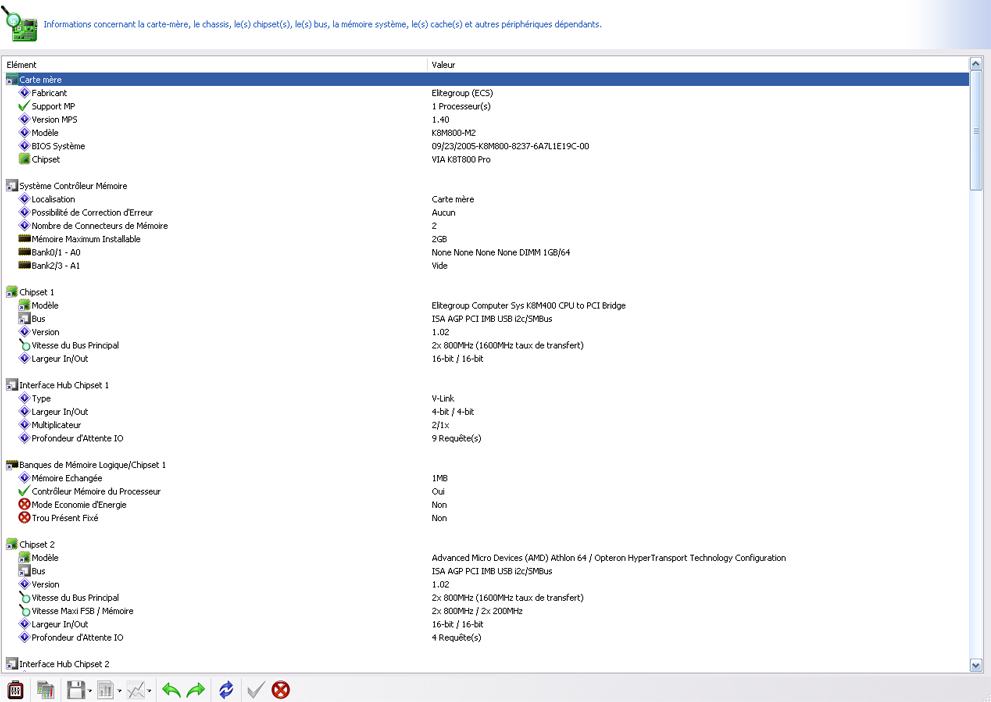Refresh the report with blue arrows icon
The width and height of the screenshot is (991, 702).
click(226, 690)
